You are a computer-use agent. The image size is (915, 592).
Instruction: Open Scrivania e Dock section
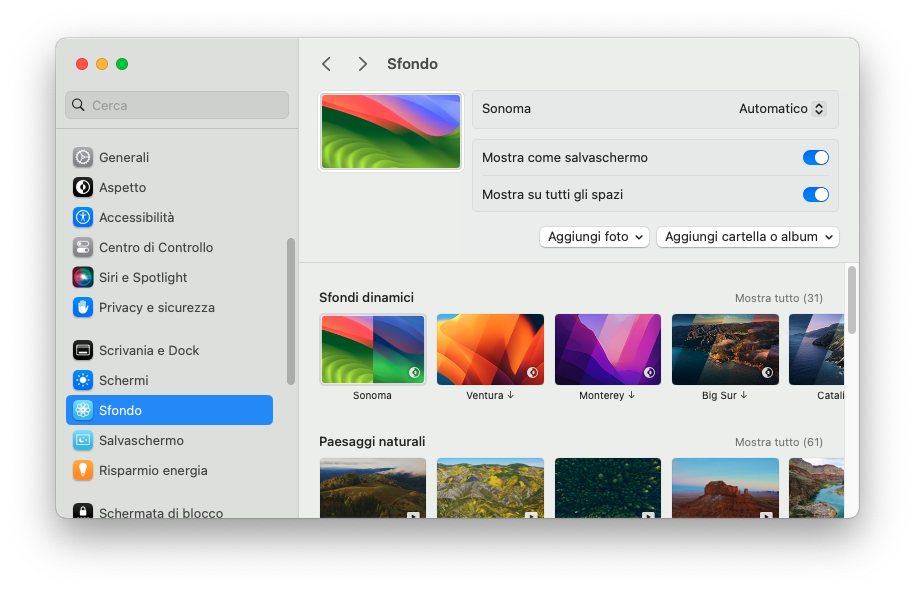pyautogui.click(x=148, y=350)
